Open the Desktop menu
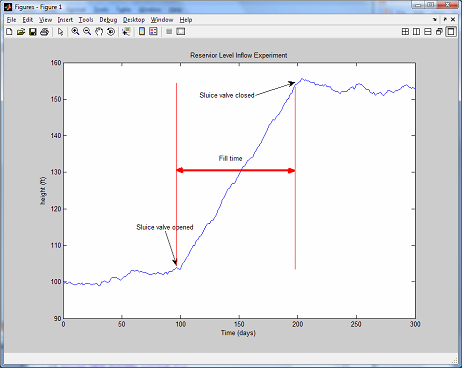Viewport: 463px width, 370px height. pos(134,20)
